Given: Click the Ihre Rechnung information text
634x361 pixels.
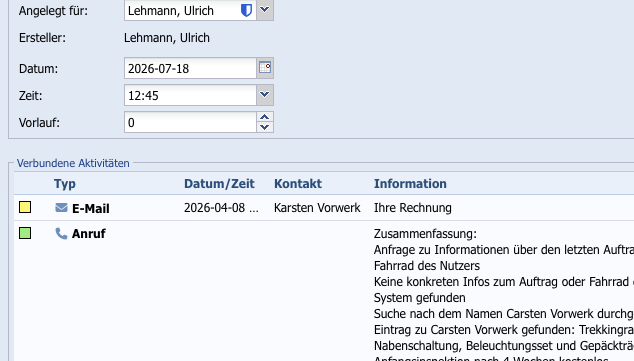Looking at the screenshot, I should 412,208.
